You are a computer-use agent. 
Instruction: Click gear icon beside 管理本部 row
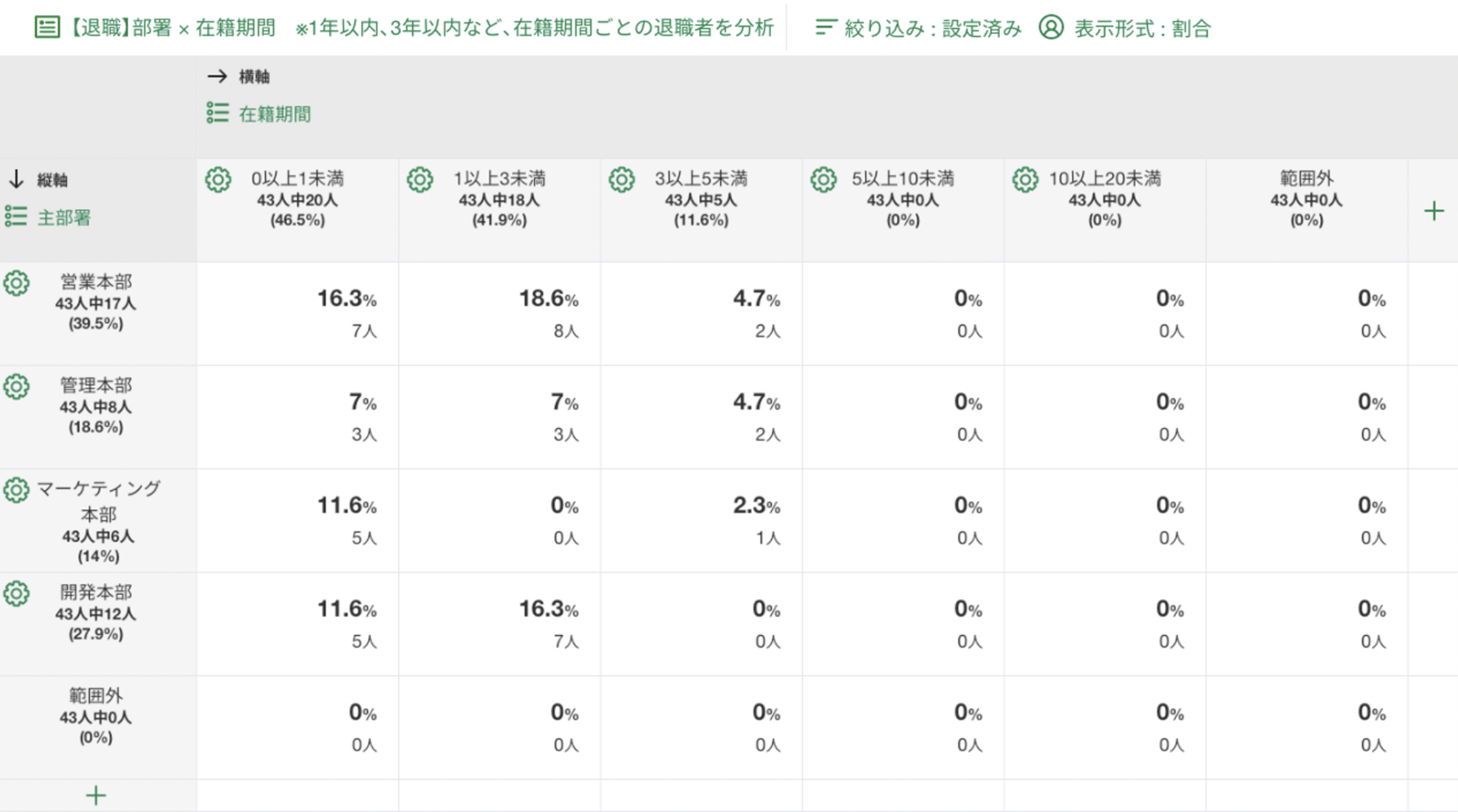16,387
